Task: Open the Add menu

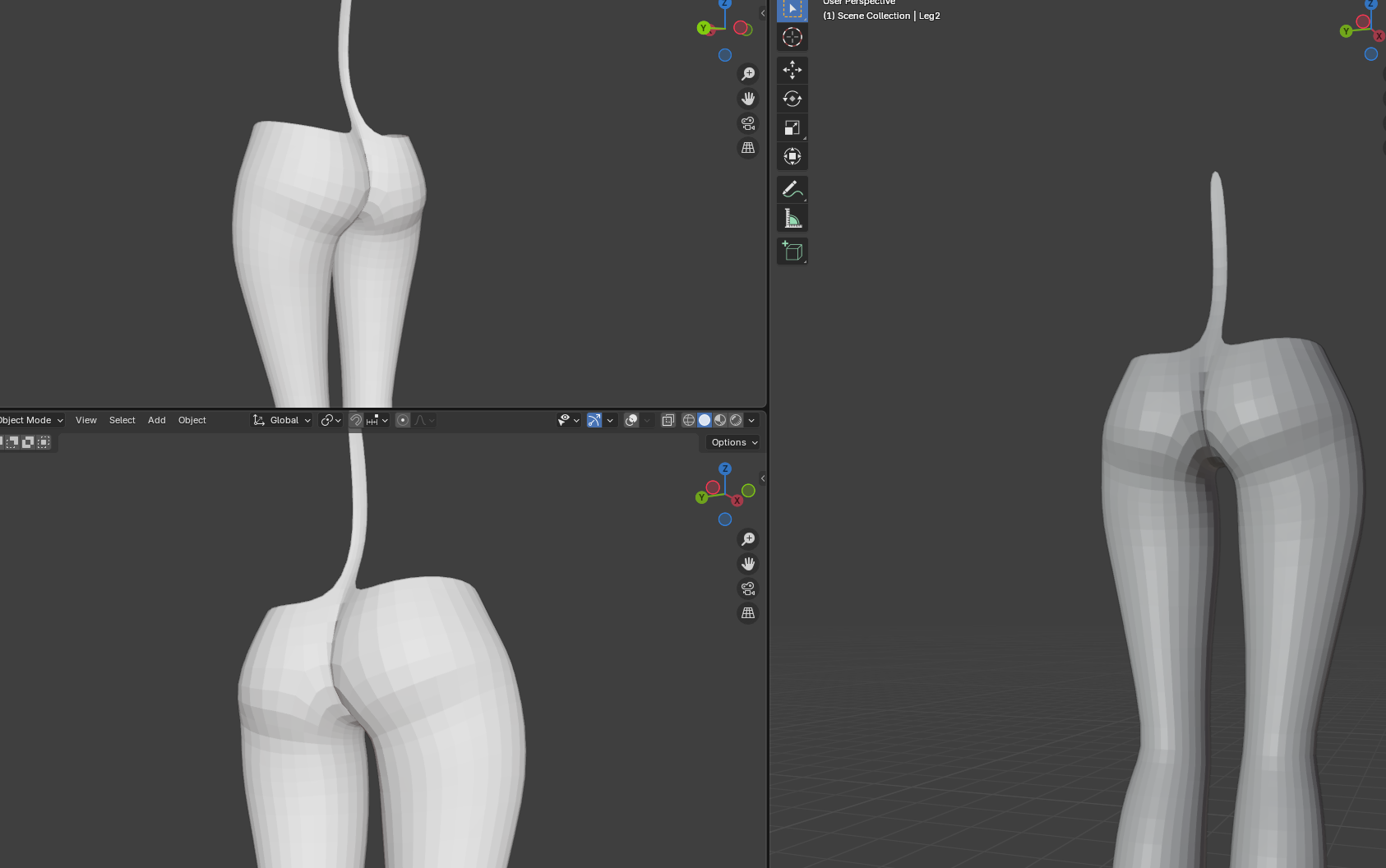Action: [157, 420]
